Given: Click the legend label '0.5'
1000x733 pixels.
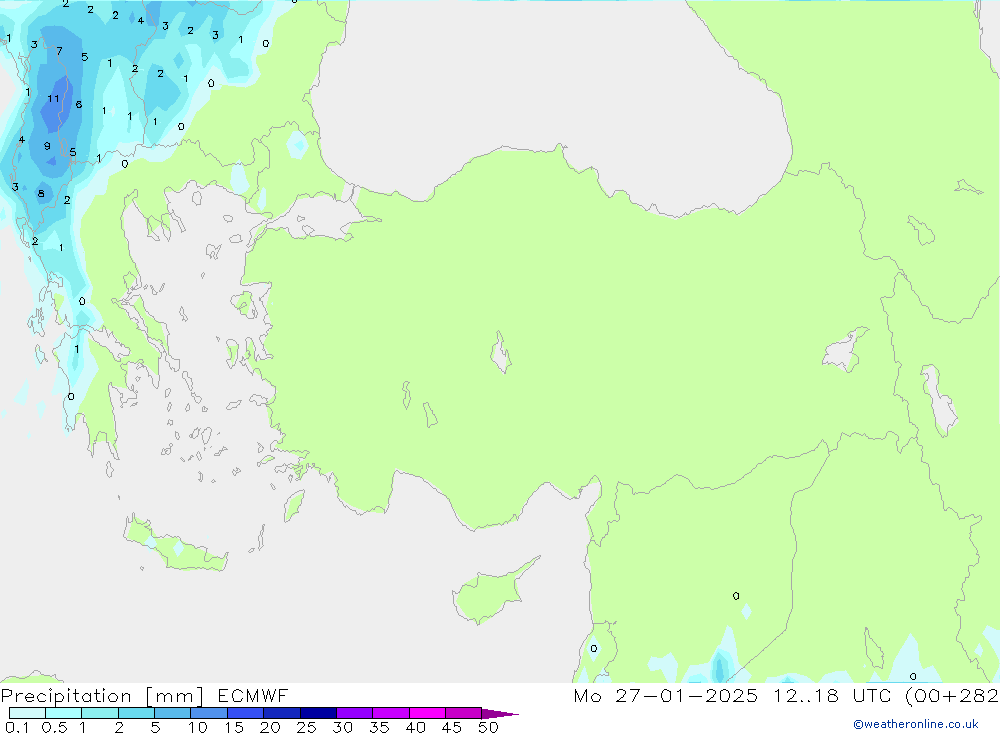Looking at the screenshot, I should (54, 727).
